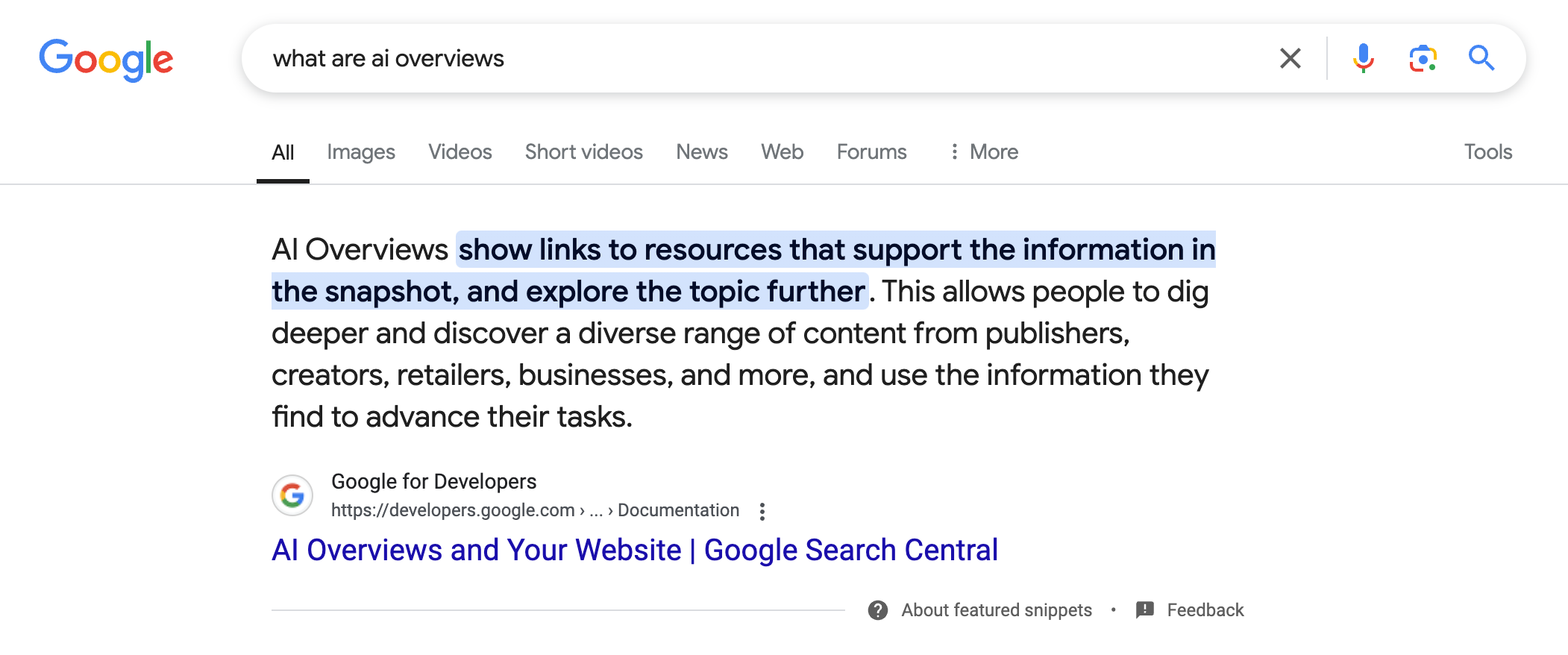Open the Forums tab

[872, 152]
